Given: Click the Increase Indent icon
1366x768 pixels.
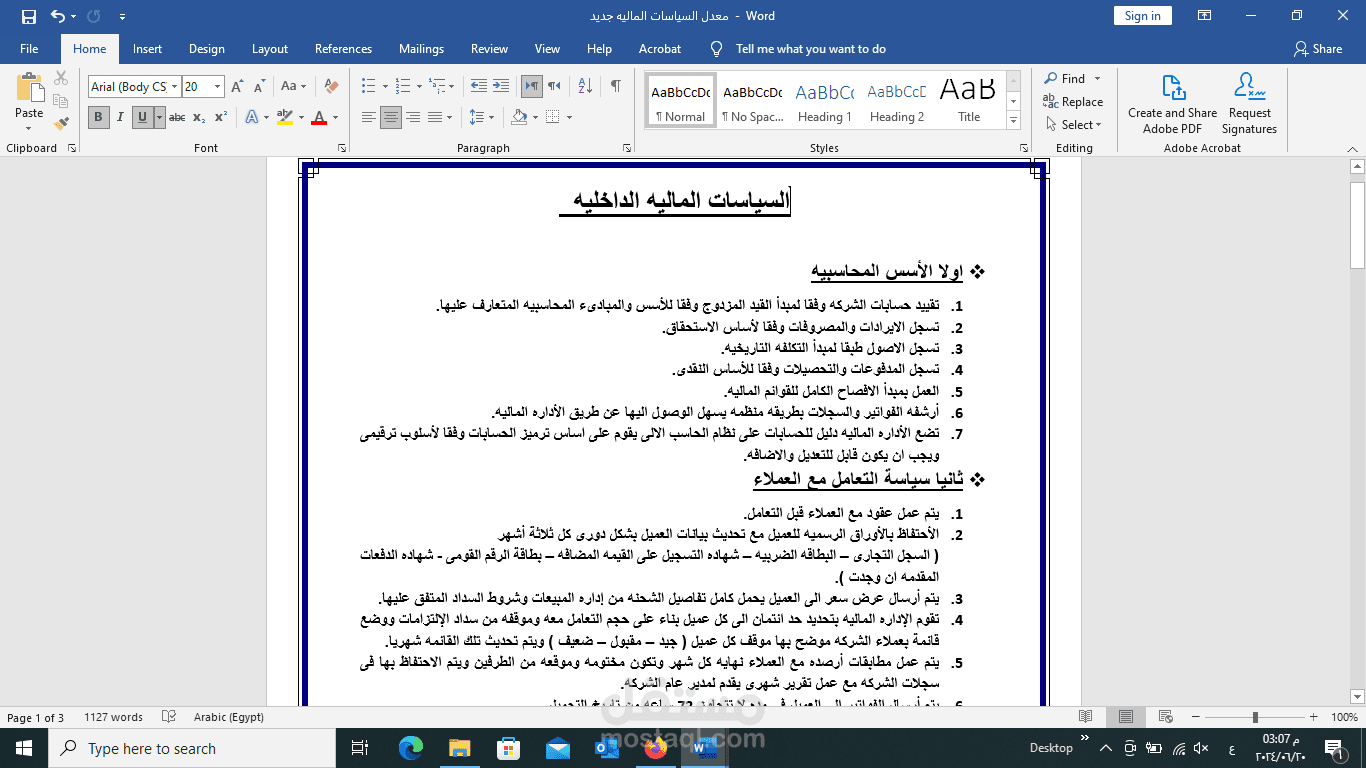Looking at the screenshot, I should pyautogui.click(x=501, y=87).
